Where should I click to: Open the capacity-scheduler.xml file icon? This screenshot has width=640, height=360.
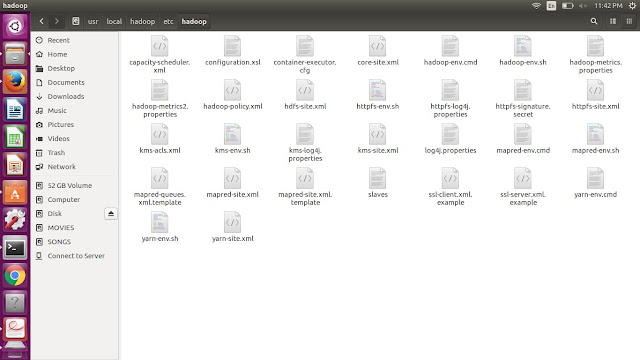pyautogui.click(x=160, y=46)
